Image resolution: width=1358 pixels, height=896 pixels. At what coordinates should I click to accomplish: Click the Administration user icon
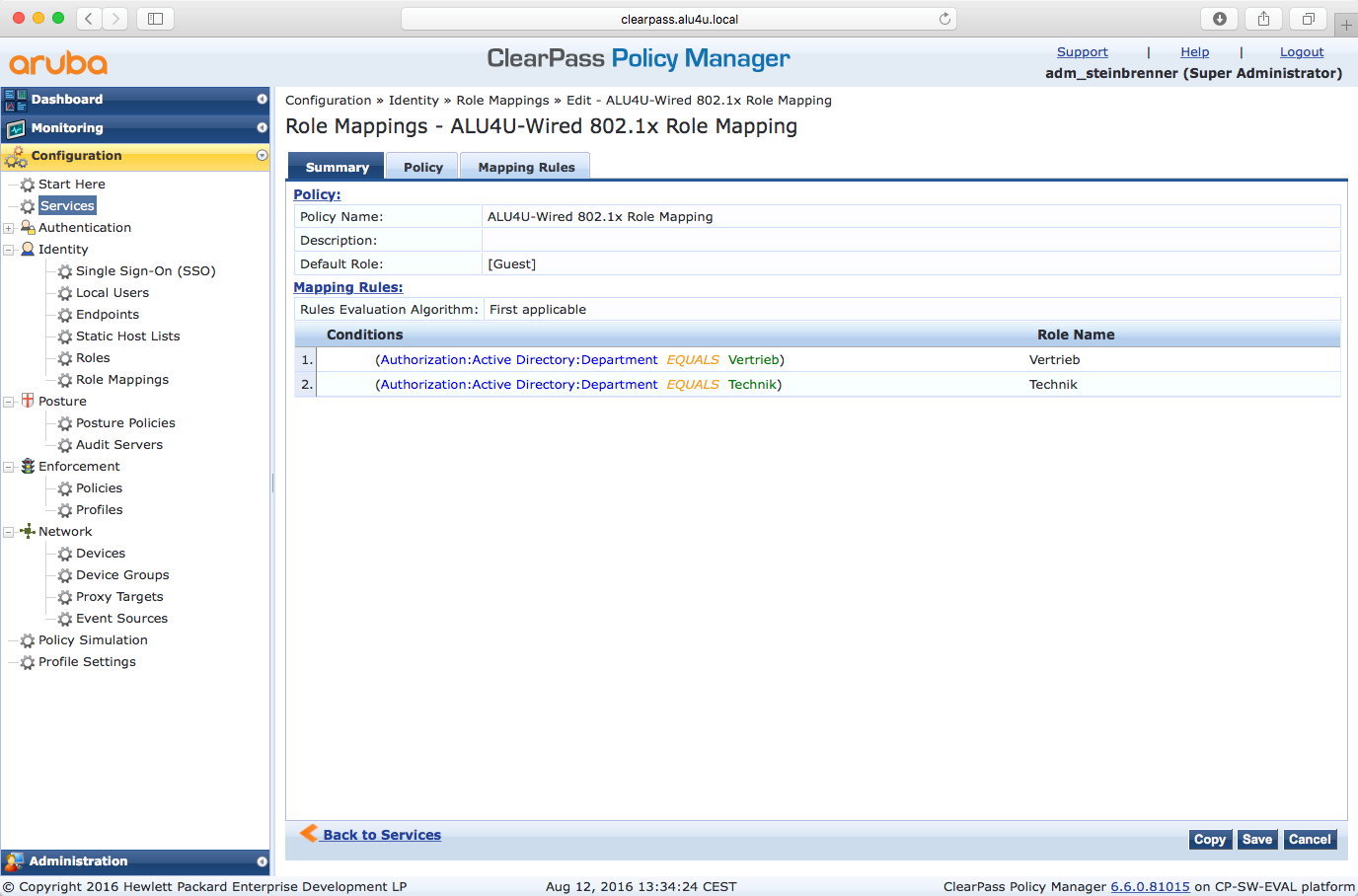click(x=14, y=861)
